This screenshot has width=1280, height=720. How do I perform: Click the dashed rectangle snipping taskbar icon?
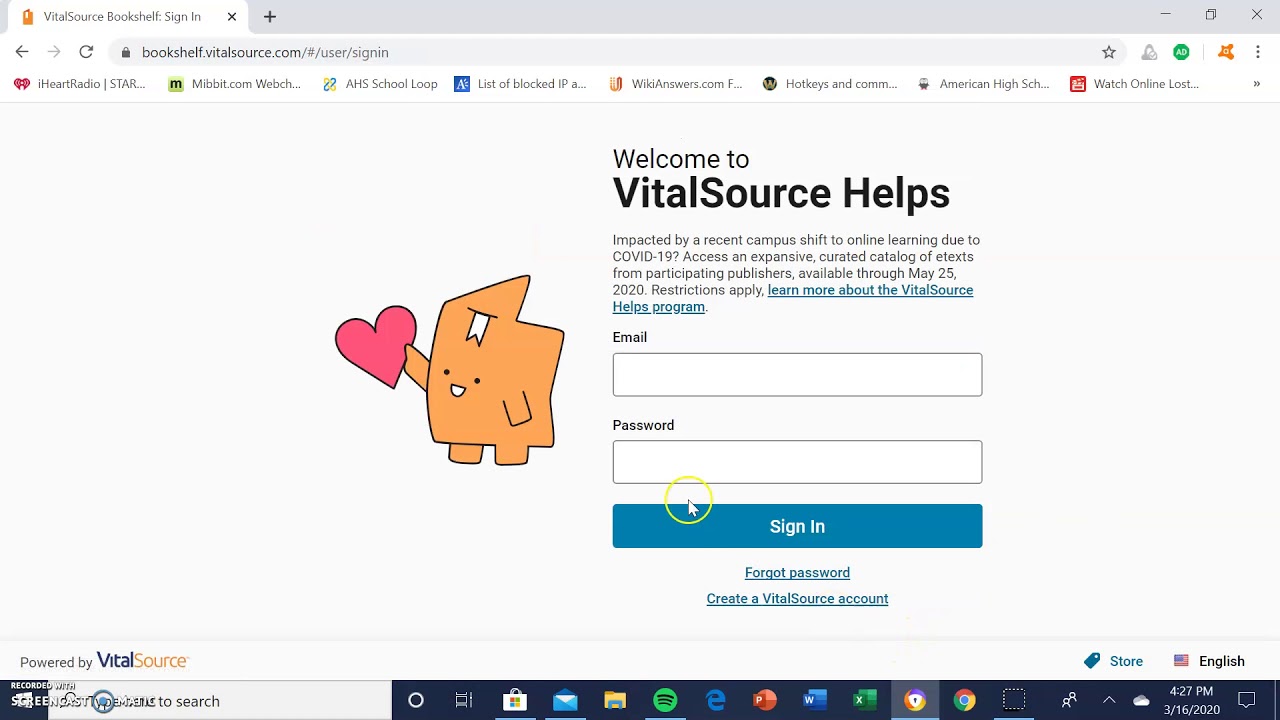[1014, 701]
